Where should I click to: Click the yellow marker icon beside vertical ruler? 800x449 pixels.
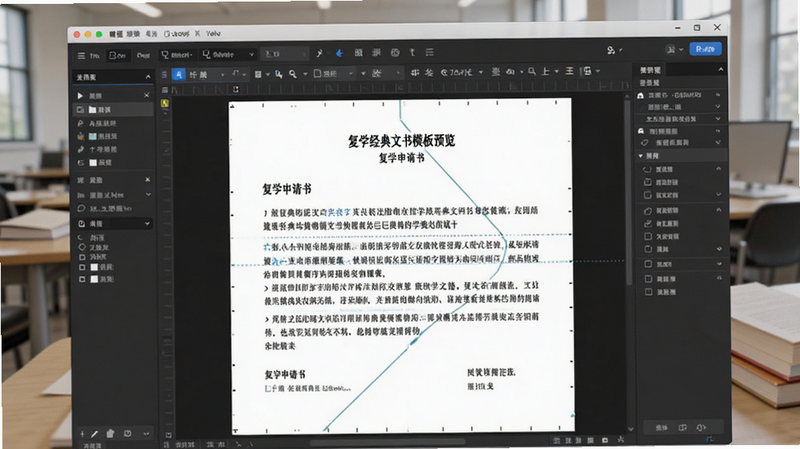(x=165, y=103)
